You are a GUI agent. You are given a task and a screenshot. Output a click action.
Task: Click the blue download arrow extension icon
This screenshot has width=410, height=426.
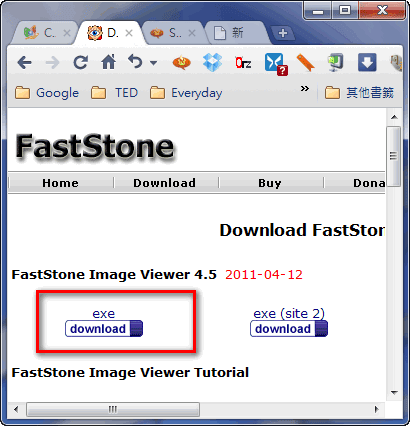(x=367, y=62)
